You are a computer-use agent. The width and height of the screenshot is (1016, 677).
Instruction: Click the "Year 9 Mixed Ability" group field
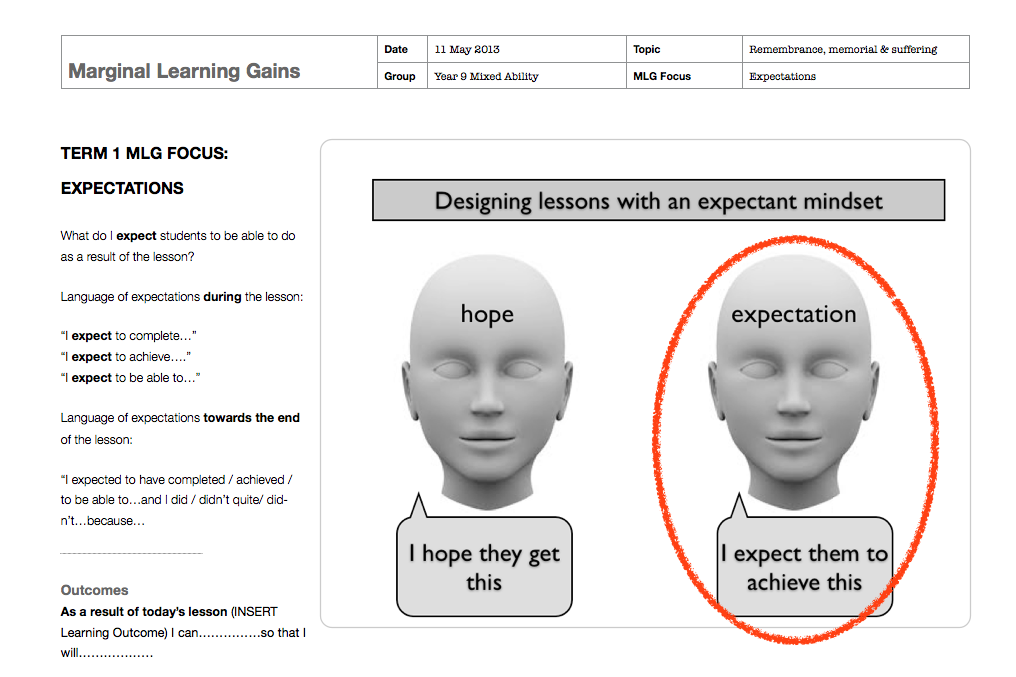pyautogui.click(x=486, y=76)
